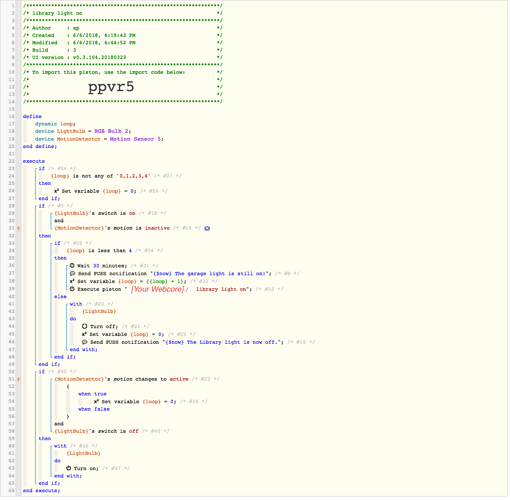Viewport: 511px width, 500px height.
Task: Click the 'else' keyword on line 40
Action: pyautogui.click(x=60, y=297)
